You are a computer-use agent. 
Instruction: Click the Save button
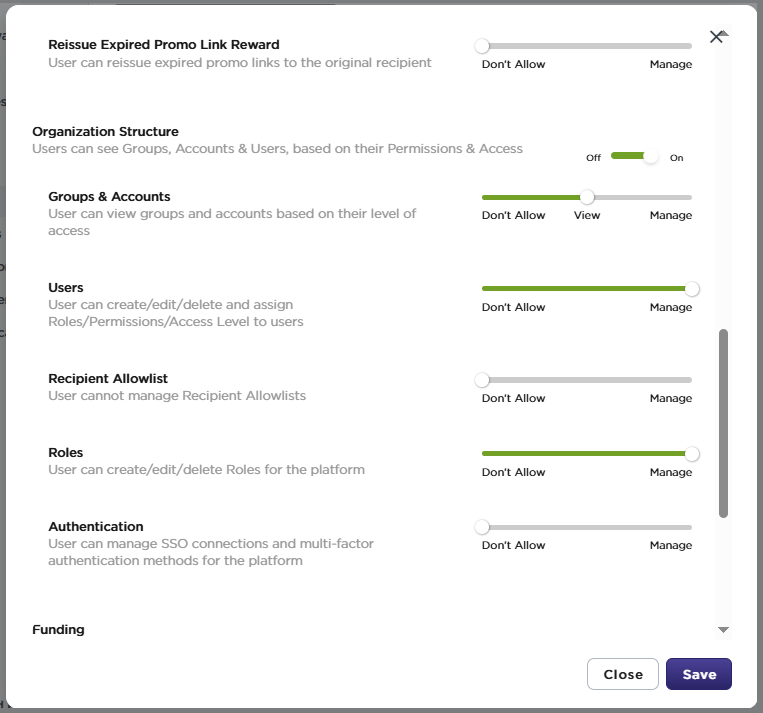[699, 674]
